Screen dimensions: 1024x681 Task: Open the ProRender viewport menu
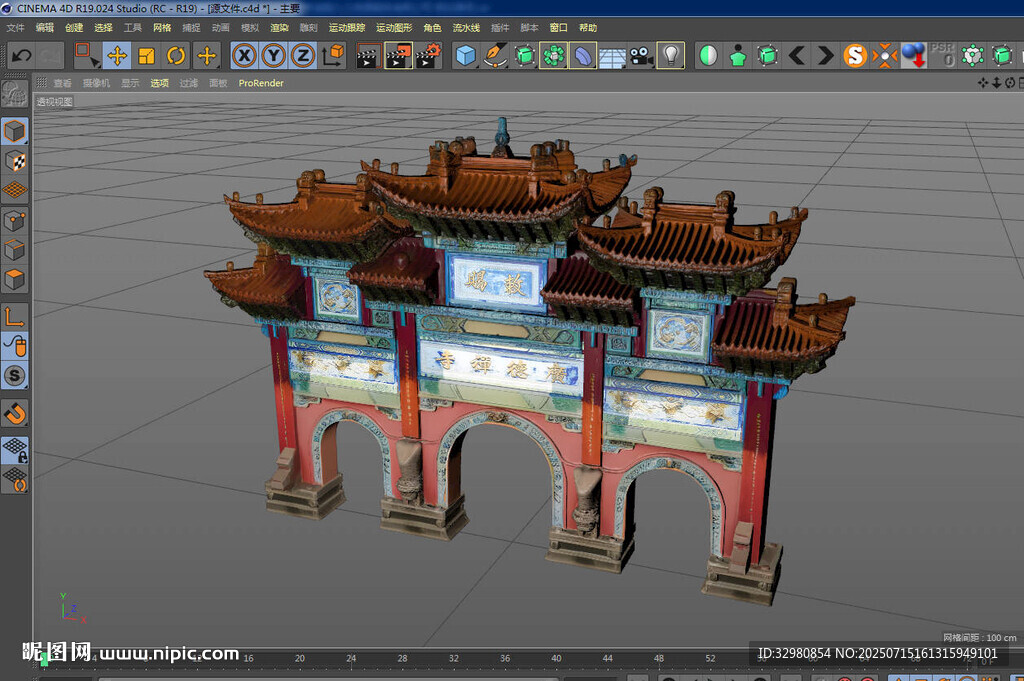tap(261, 83)
